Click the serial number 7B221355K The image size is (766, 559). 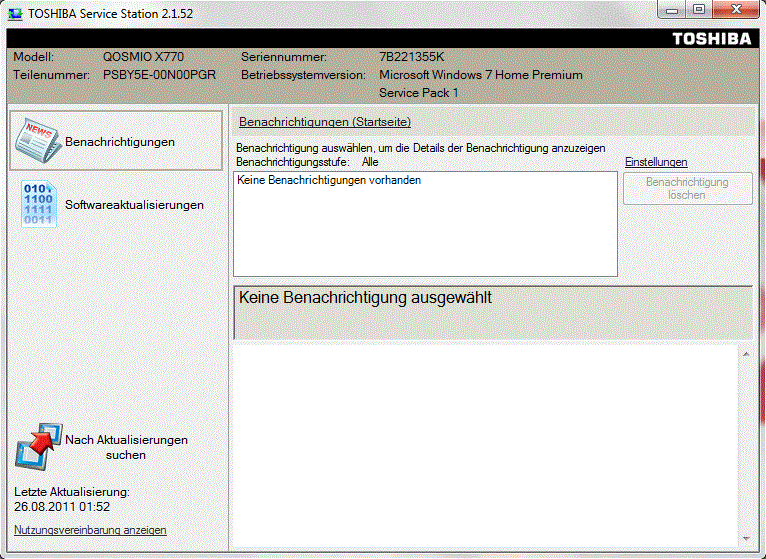(412, 57)
